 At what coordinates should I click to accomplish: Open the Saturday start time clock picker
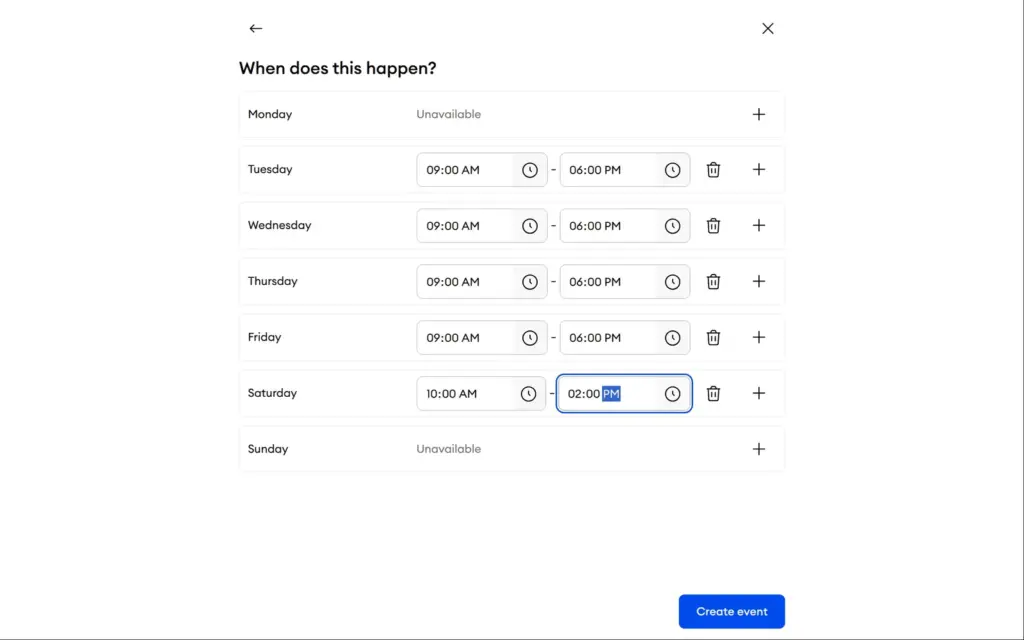point(528,393)
